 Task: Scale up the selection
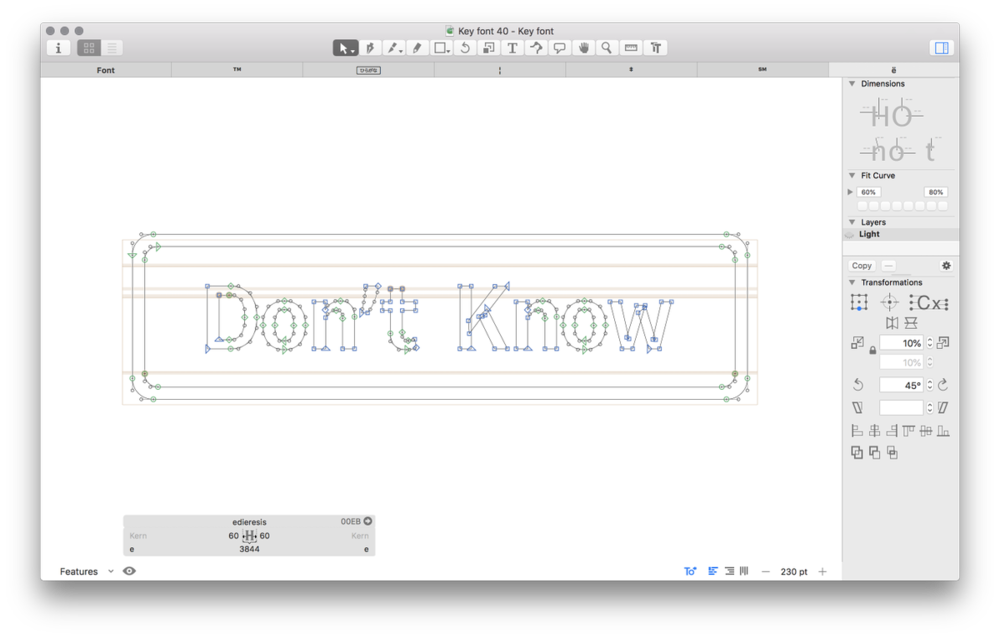(943, 343)
